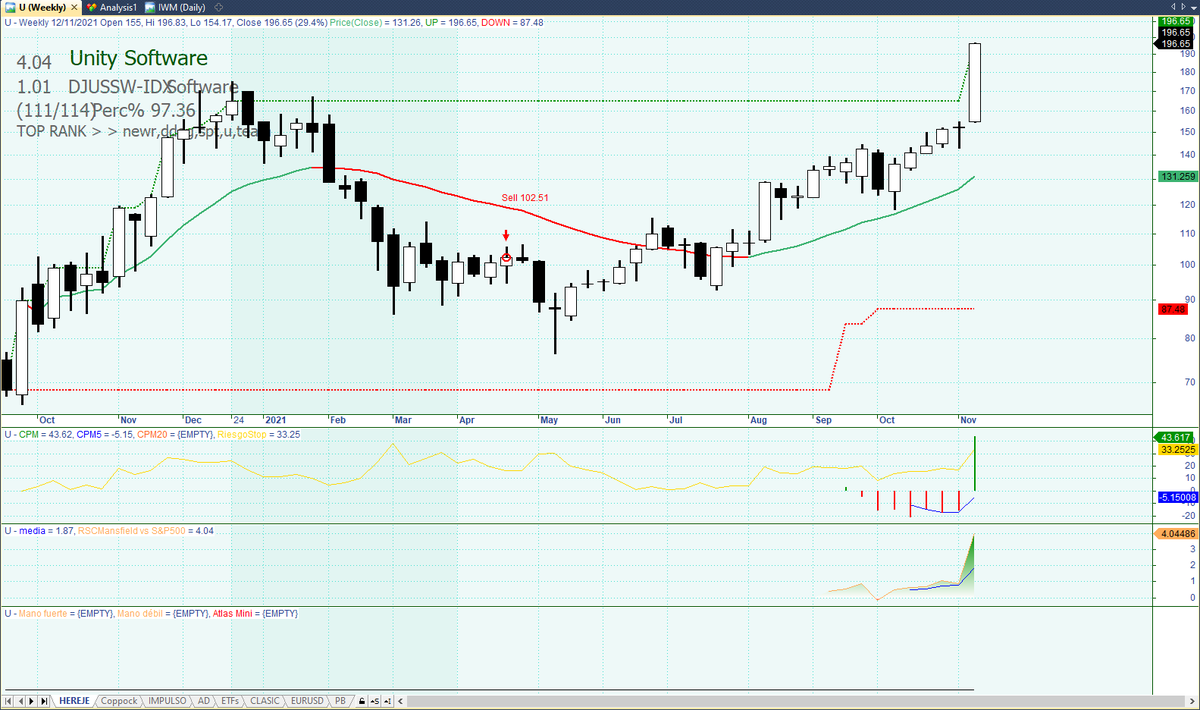Jump to last chart sheet tab

pos(44,700)
